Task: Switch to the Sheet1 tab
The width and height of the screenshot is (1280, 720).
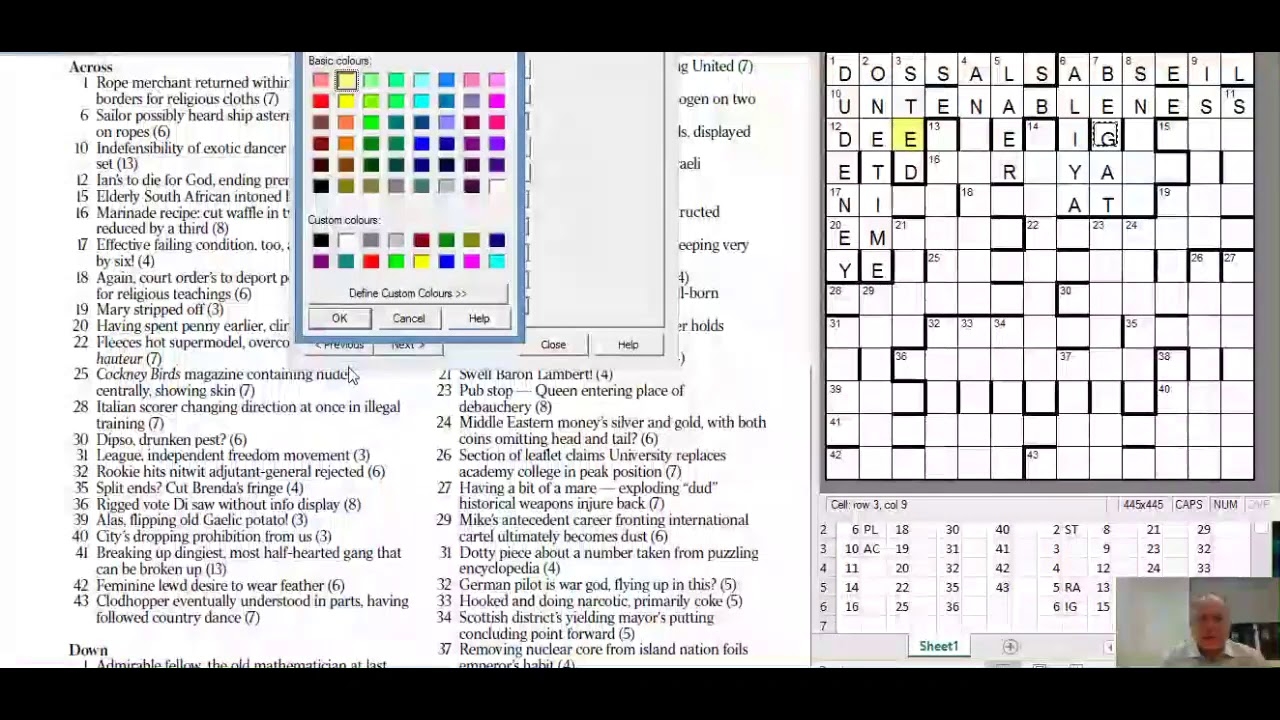Action: coord(938,646)
